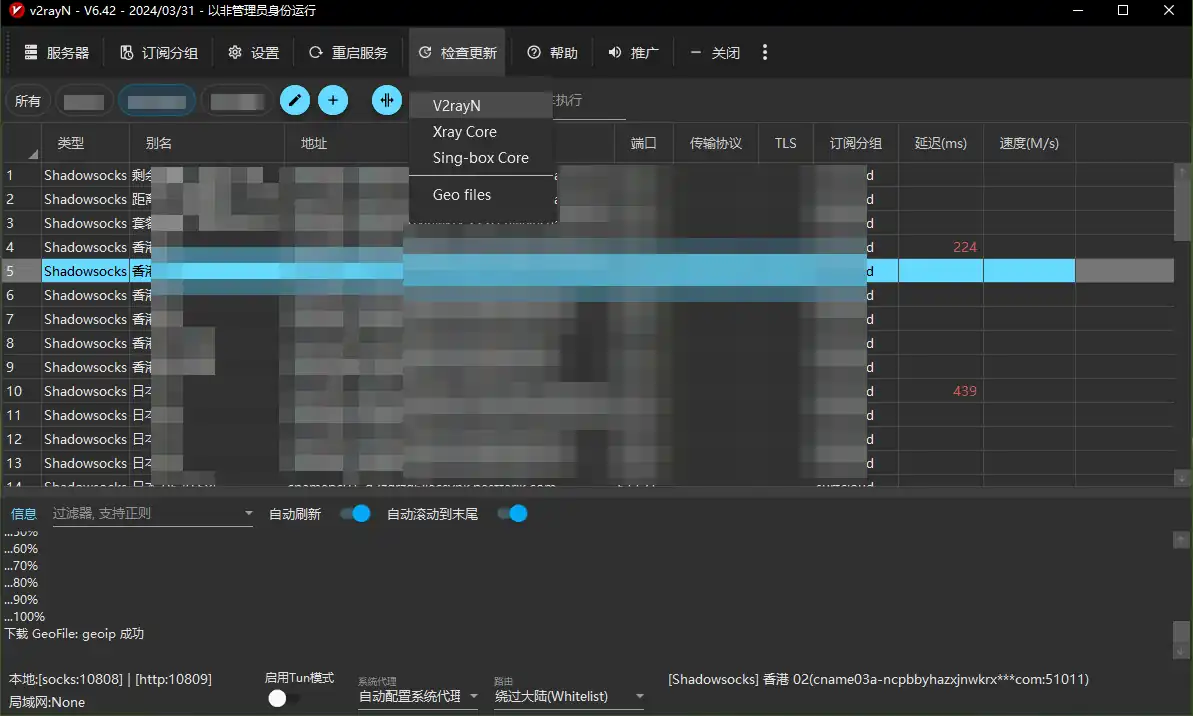This screenshot has width=1193, height=716.
Task: Toggle 启用Tun模式 switch
Action: [284, 698]
